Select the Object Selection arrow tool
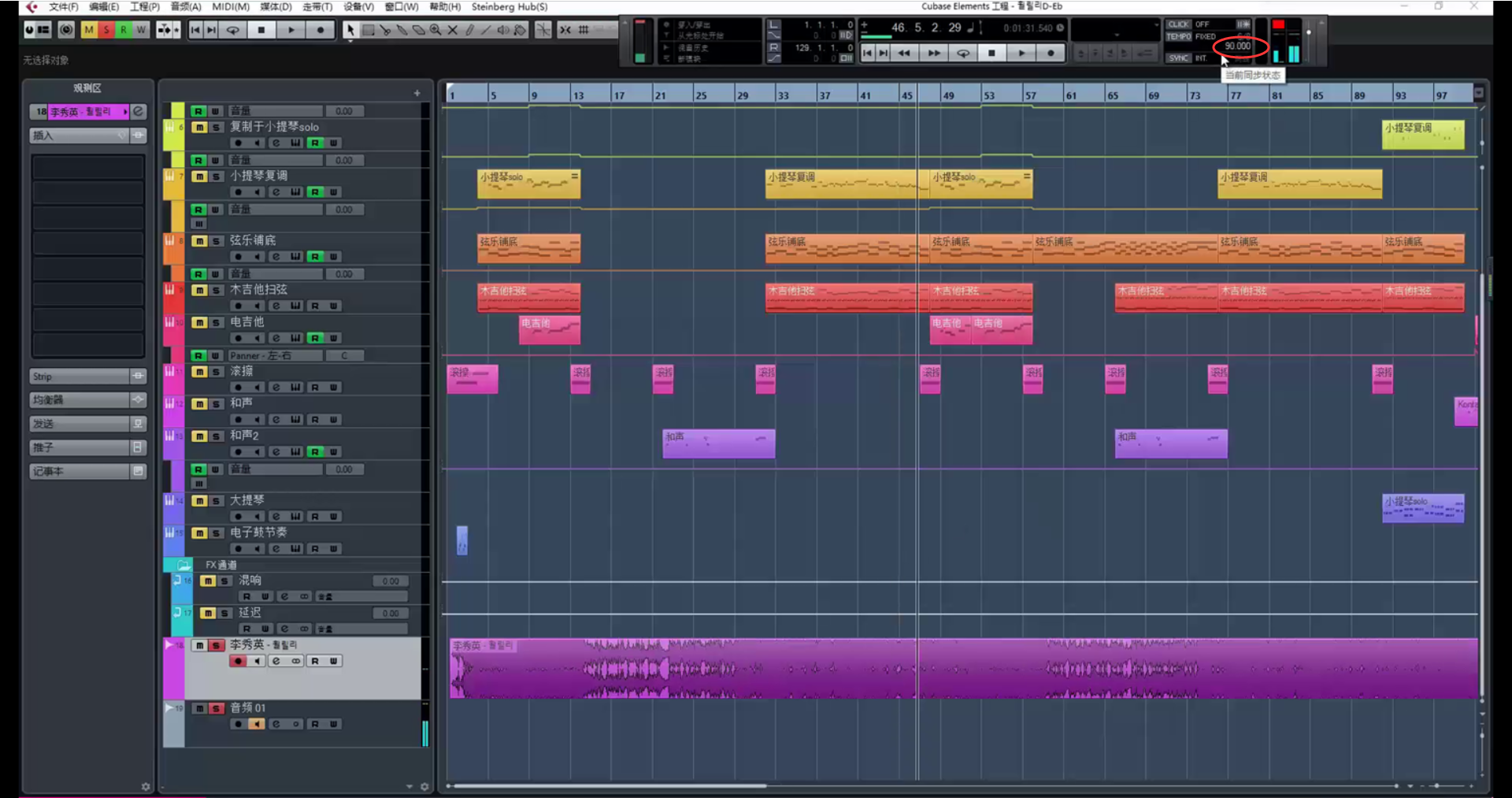 [350, 30]
